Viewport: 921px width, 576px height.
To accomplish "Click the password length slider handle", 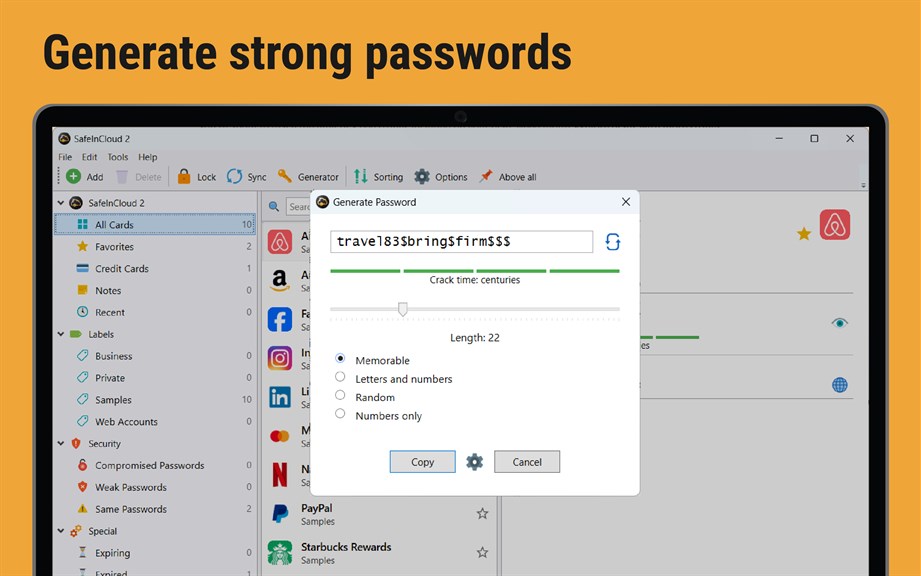I will (402, 309).
